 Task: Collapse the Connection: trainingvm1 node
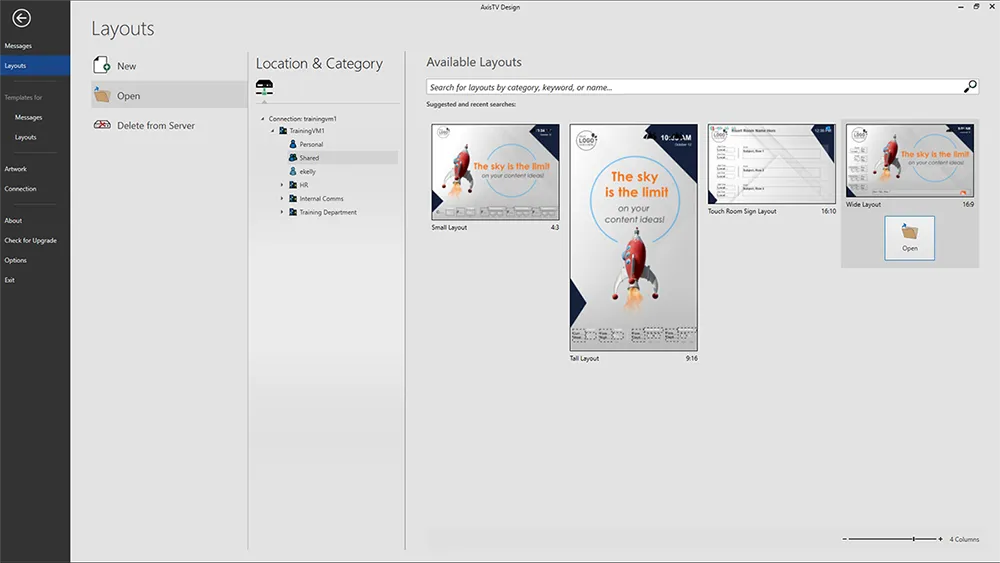[262, 119]
